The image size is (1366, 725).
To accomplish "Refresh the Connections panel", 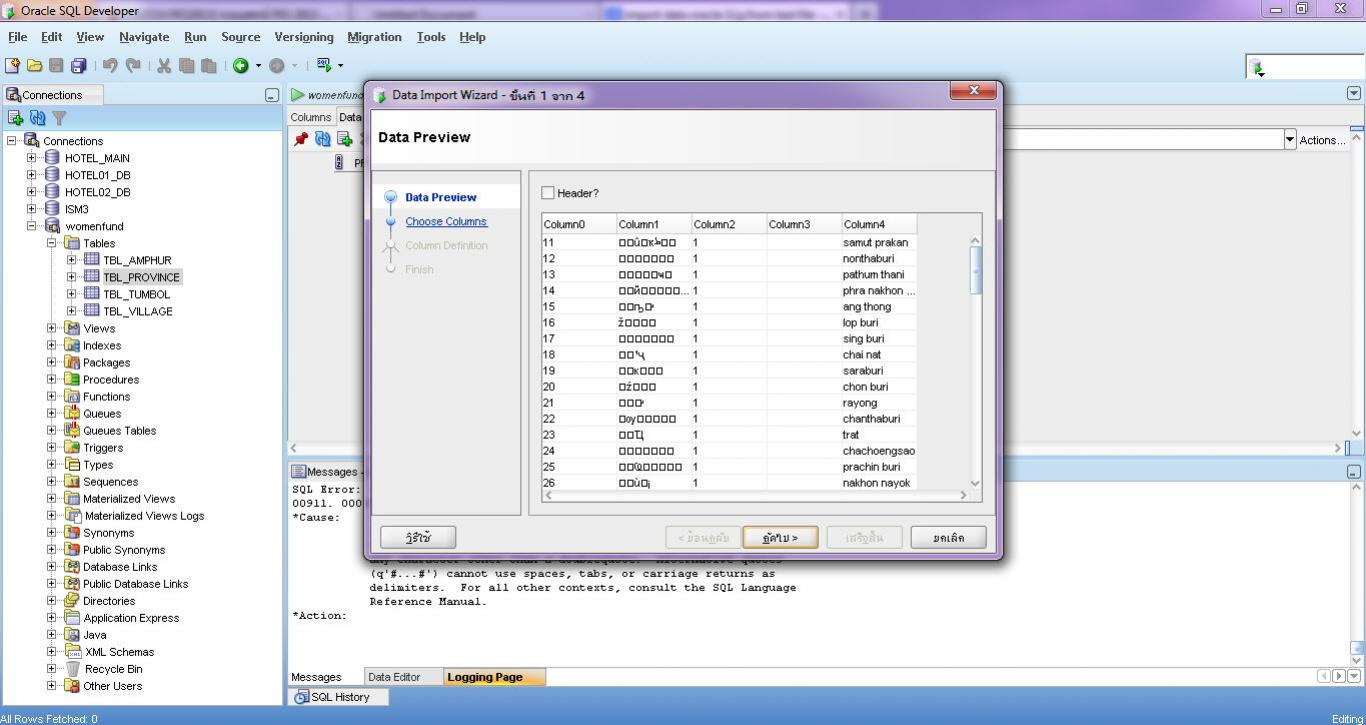I will [x=38, y=118].
